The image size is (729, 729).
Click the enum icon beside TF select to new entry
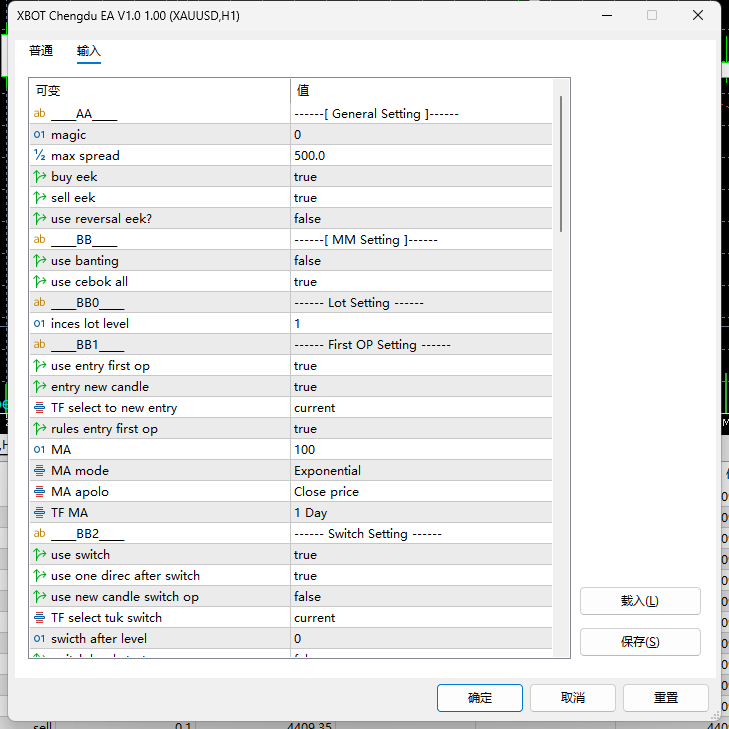pos(40,408)
